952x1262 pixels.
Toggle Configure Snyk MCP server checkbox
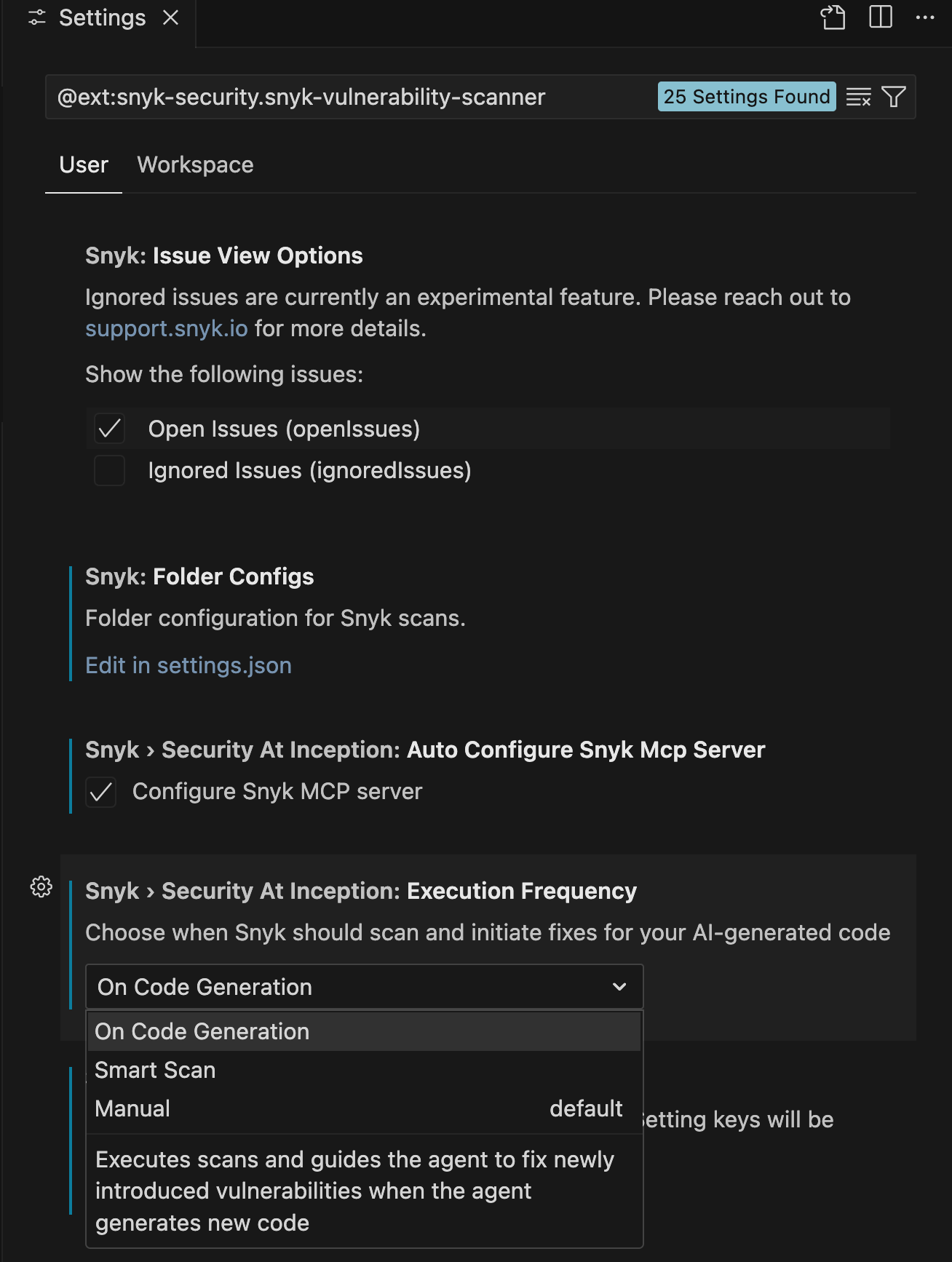(101, 792)
